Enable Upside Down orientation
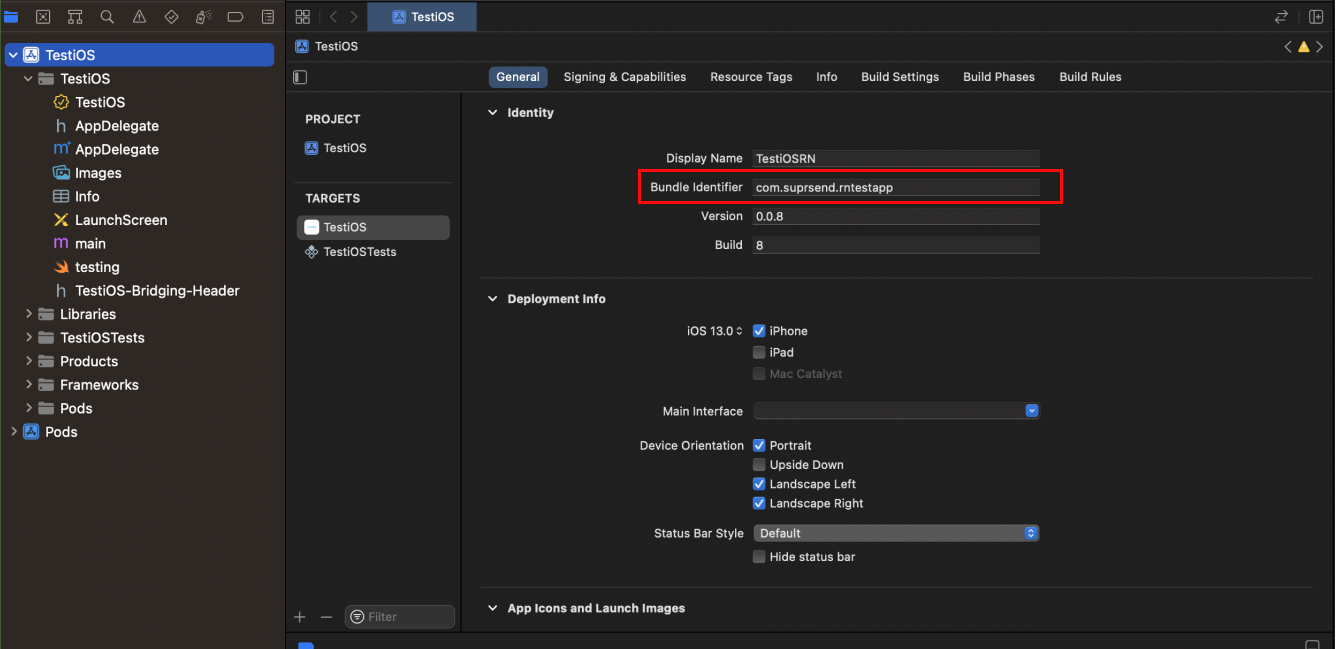This screenshot has width=1341, height=649. pyautogui.click(x=759, y=465)
